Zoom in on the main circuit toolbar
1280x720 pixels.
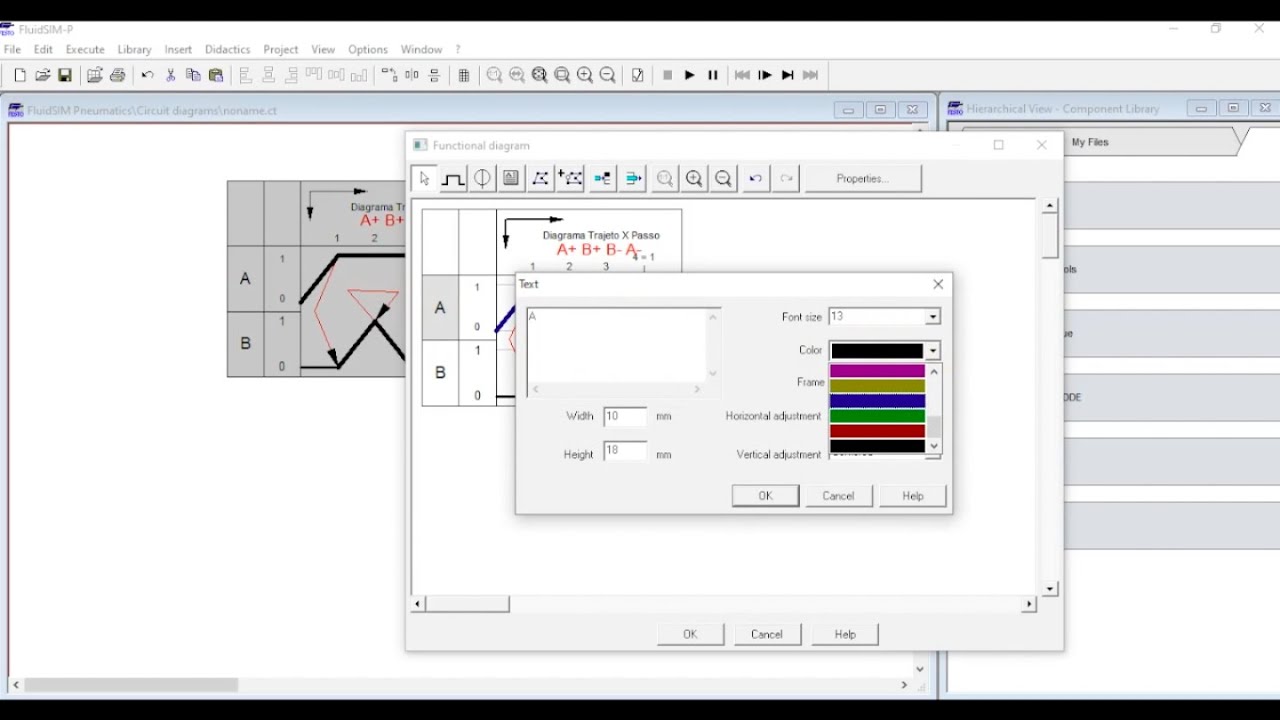click(x=585, y=75)
